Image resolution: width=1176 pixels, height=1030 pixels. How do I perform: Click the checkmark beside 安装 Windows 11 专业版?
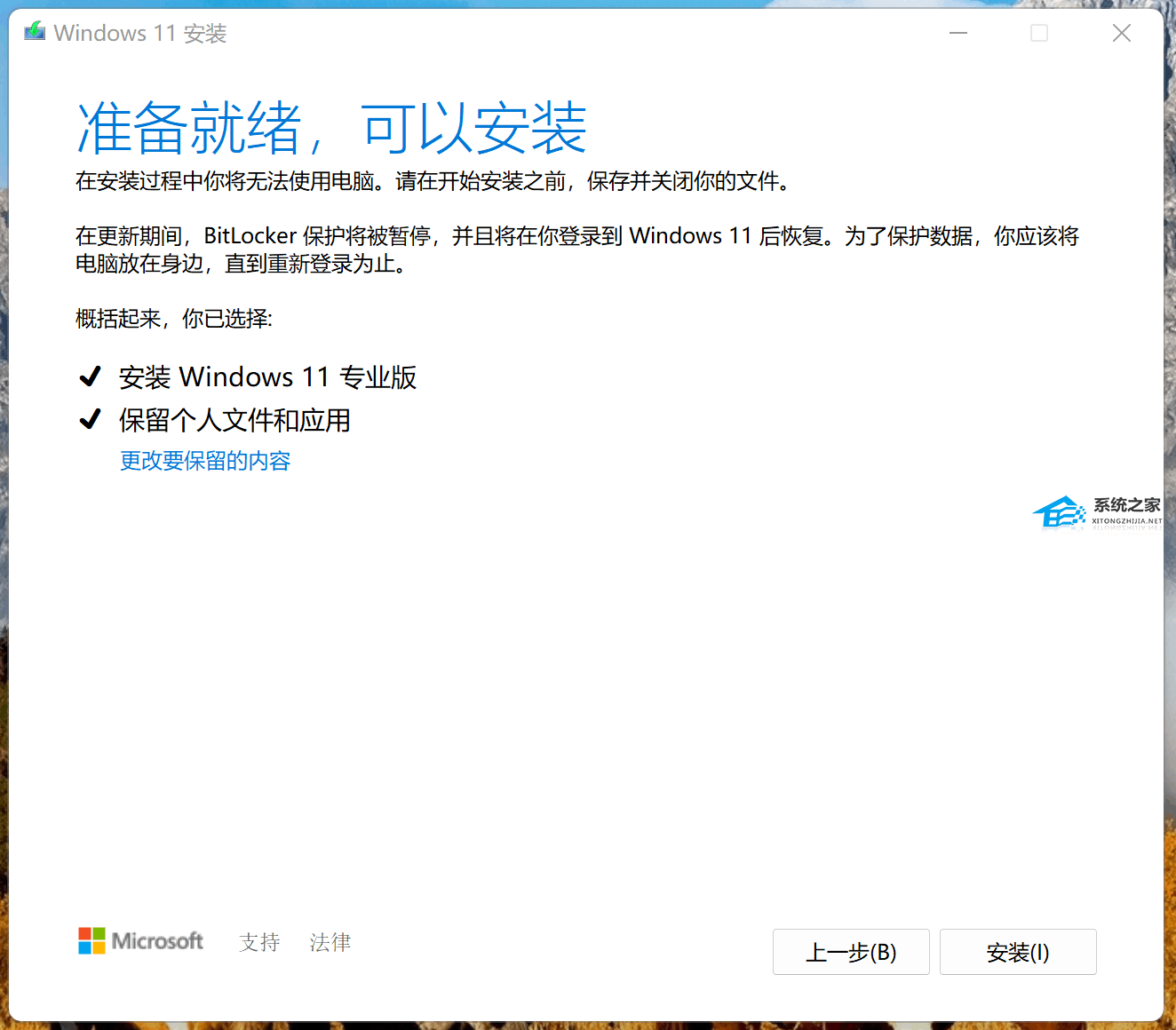click(91, 376)
